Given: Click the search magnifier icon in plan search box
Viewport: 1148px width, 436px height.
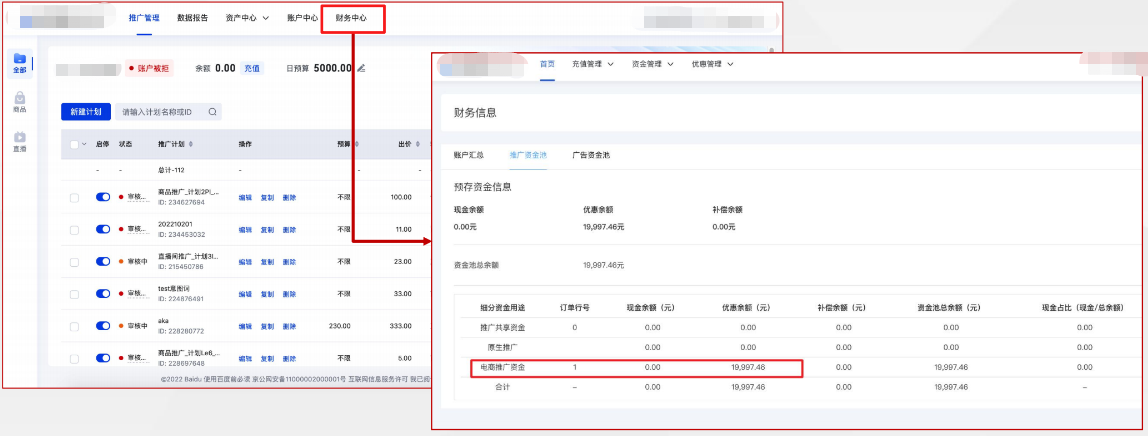Looking at the screenshot, I should [212, 112].
